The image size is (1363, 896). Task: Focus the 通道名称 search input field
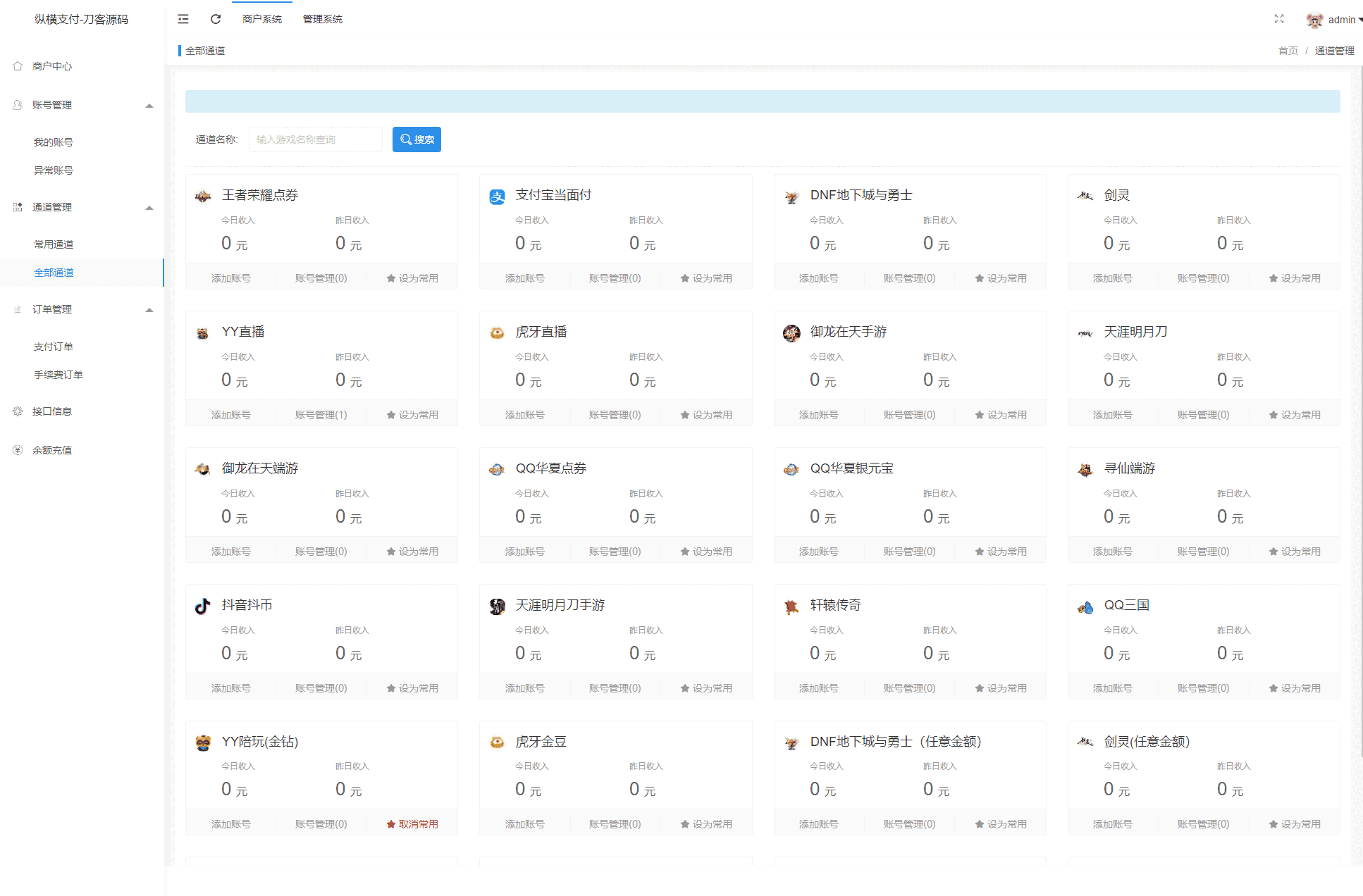[315, 139]
